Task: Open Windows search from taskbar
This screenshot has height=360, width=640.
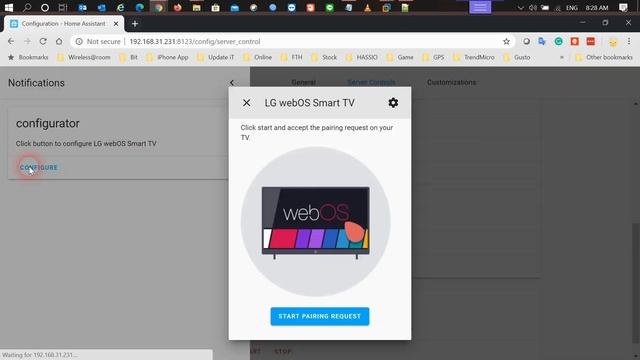Action: (27, 7)
